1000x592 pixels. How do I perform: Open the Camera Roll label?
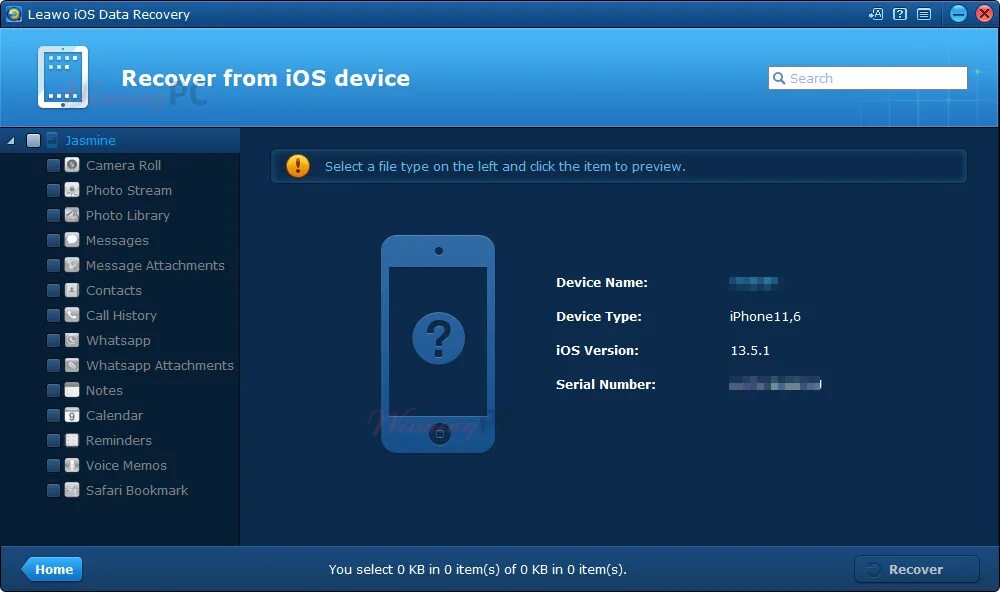(123, 165)
